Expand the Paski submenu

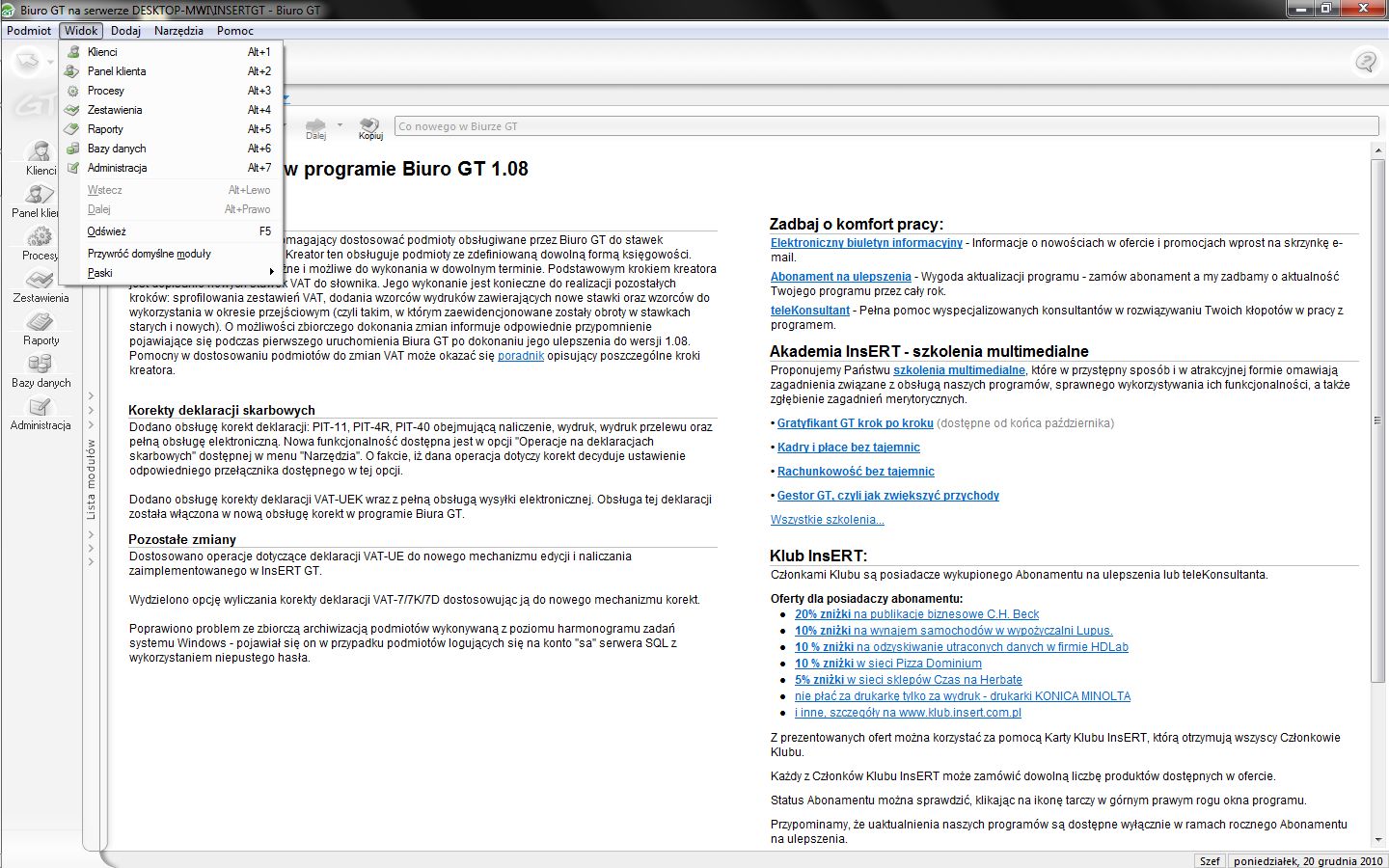pos(170,273)
